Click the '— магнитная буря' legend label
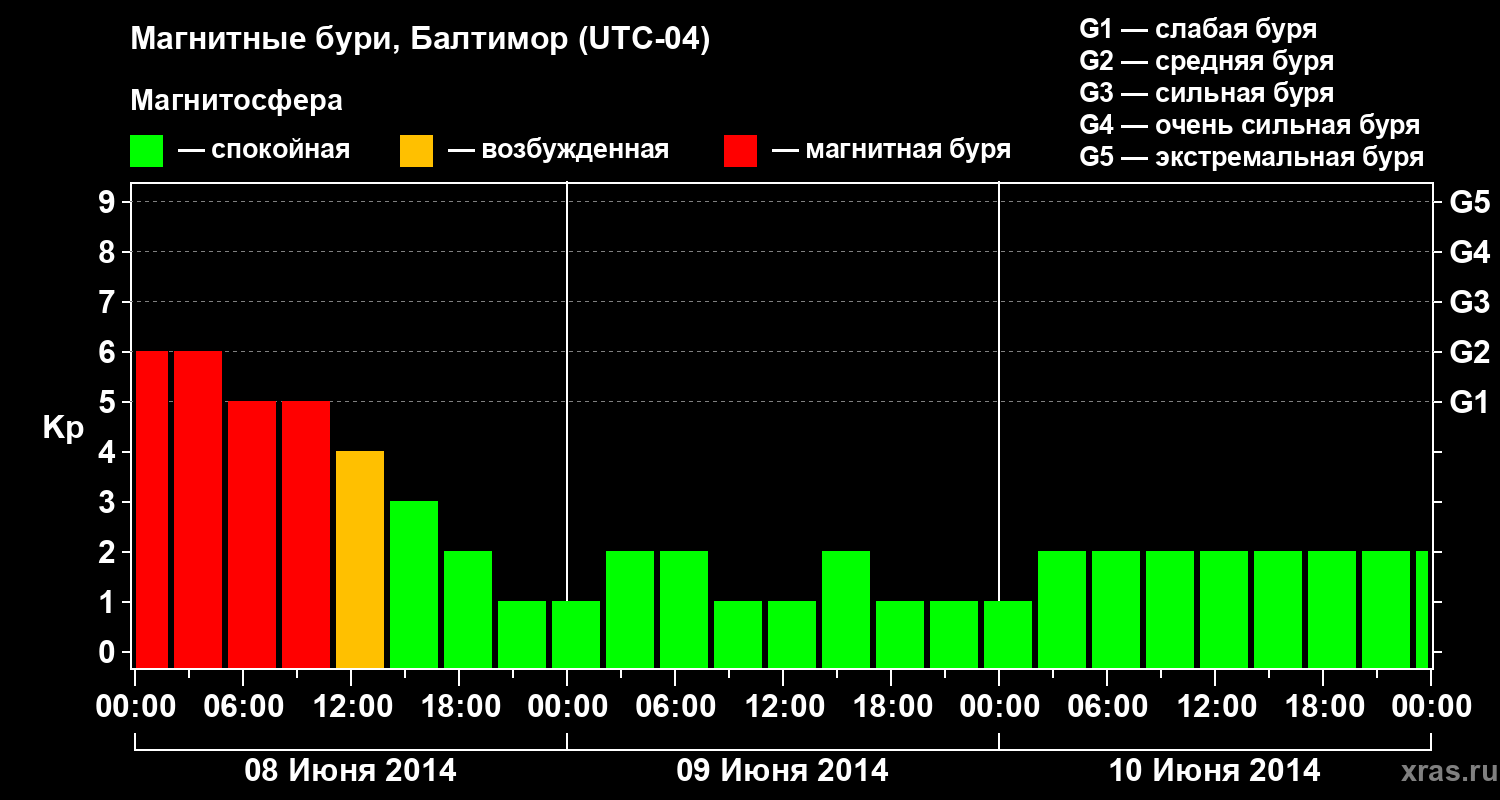 tap(891, 151)
